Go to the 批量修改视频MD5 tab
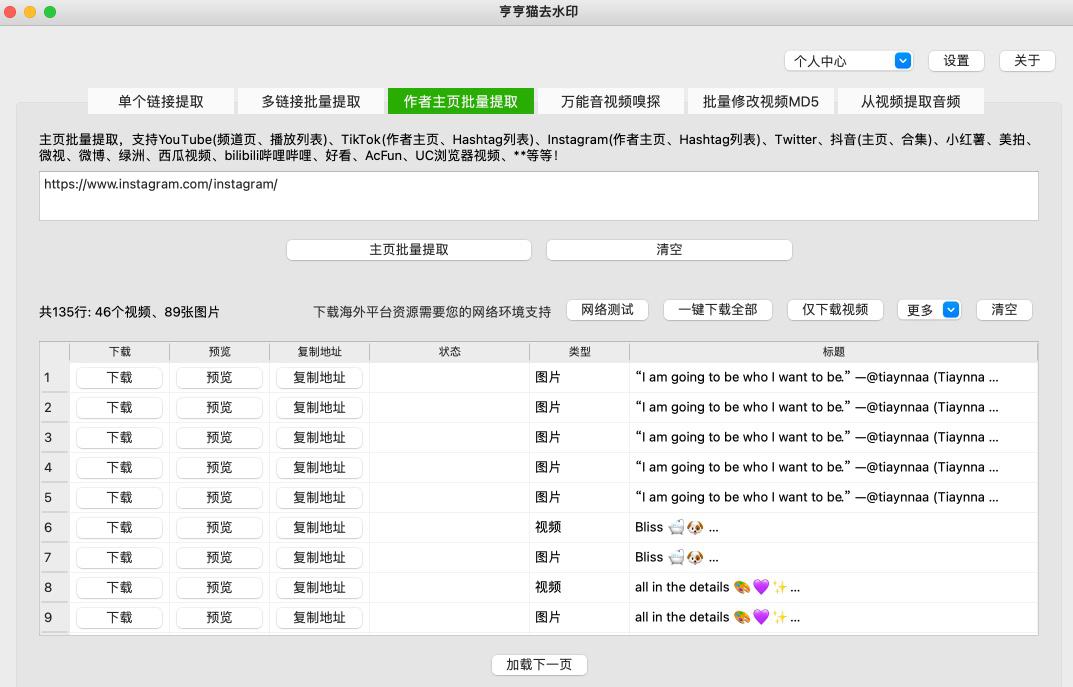 [x=760, y=101]
